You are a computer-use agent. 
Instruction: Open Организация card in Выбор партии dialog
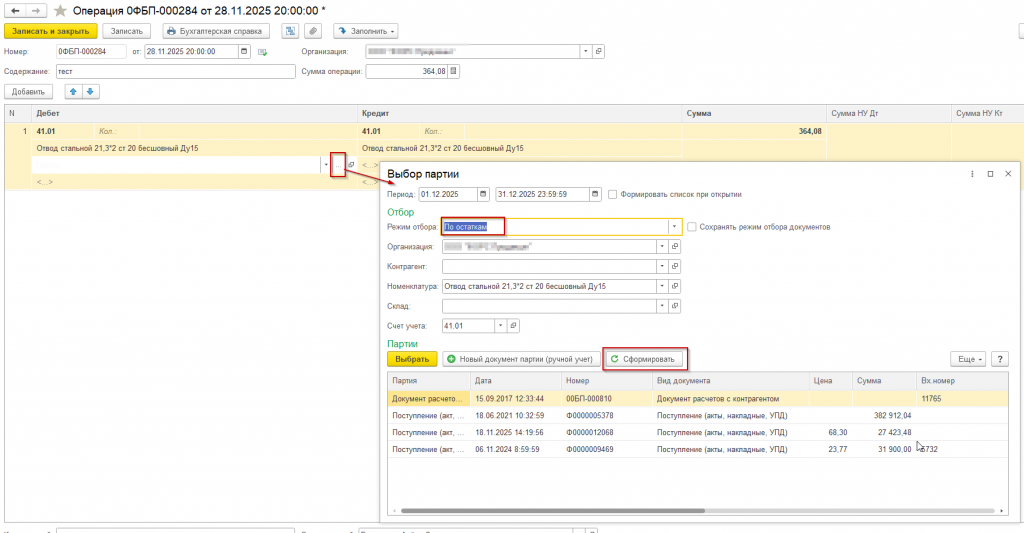click(675, 246)
